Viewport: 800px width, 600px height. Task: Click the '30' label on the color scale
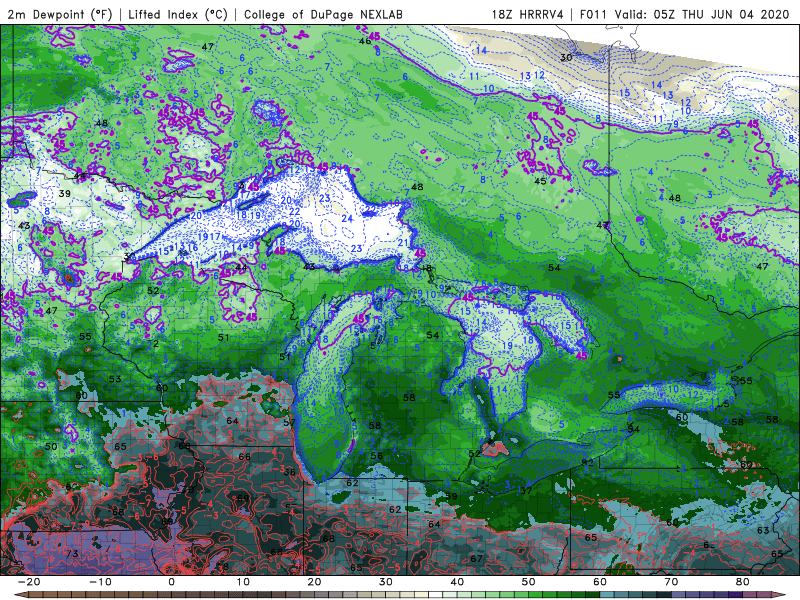(x=386, y=582)
